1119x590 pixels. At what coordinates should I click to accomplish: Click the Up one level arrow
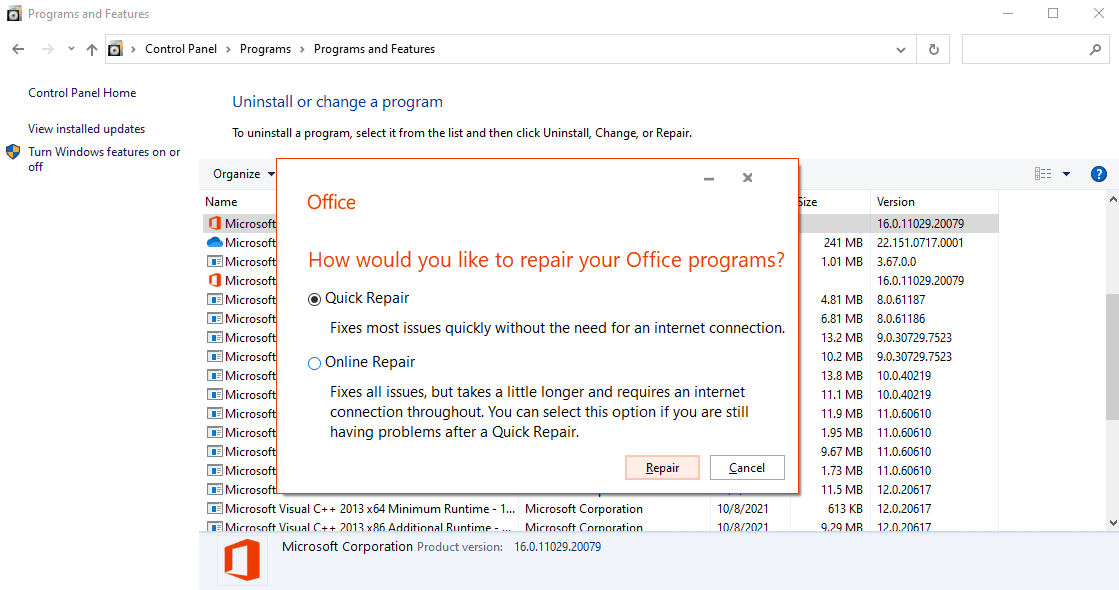[x=91, y=49]
